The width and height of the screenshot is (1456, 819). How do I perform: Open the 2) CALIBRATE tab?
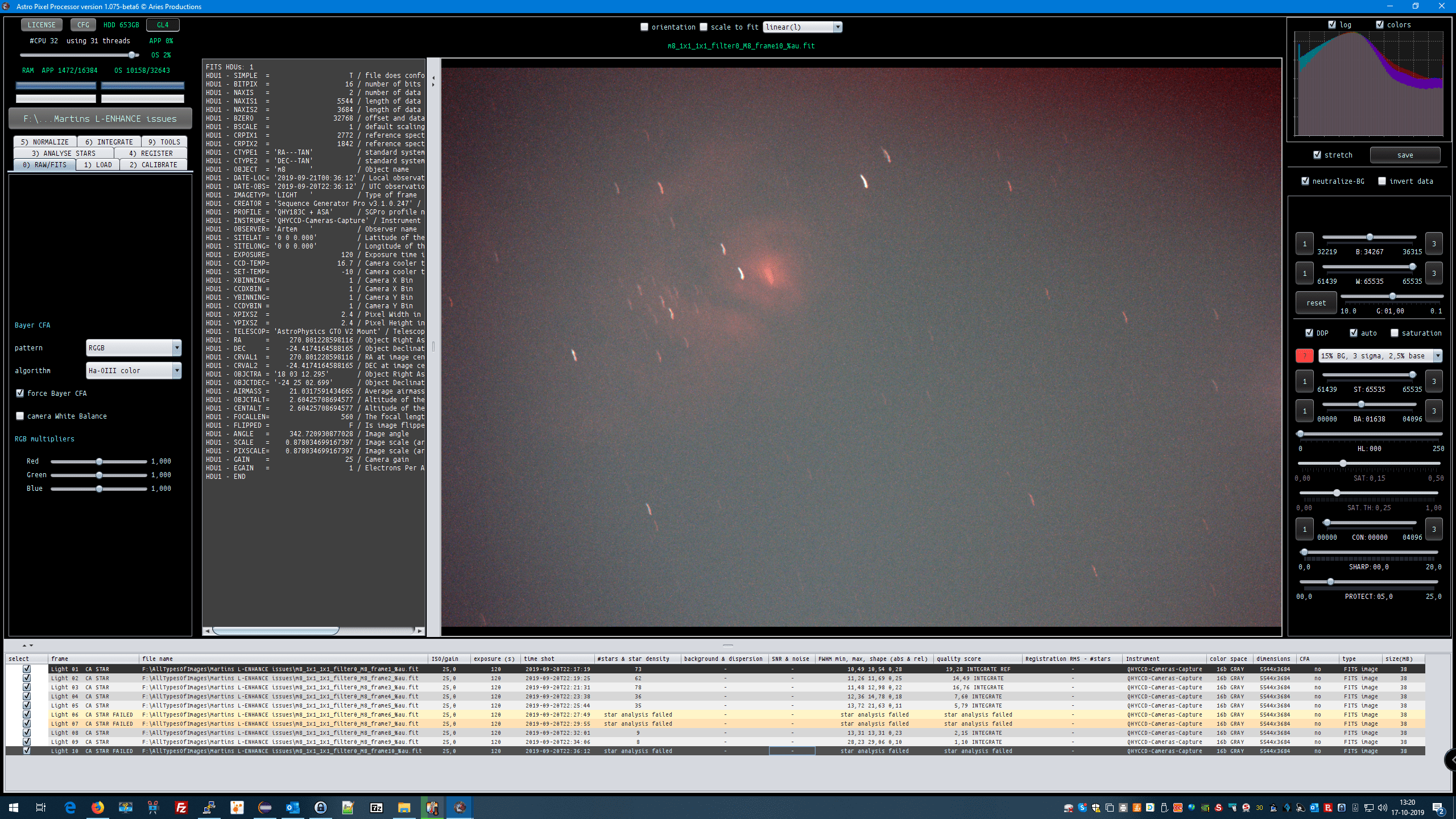coord(153,165)
